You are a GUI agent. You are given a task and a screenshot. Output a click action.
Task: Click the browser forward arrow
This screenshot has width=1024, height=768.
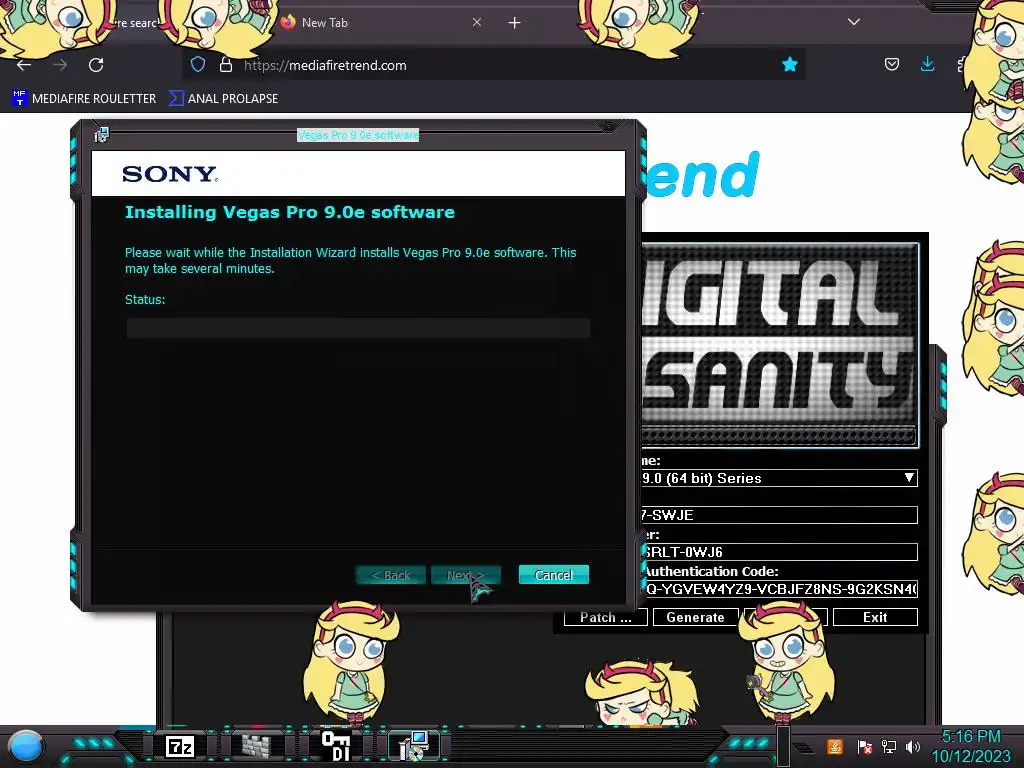60,65
